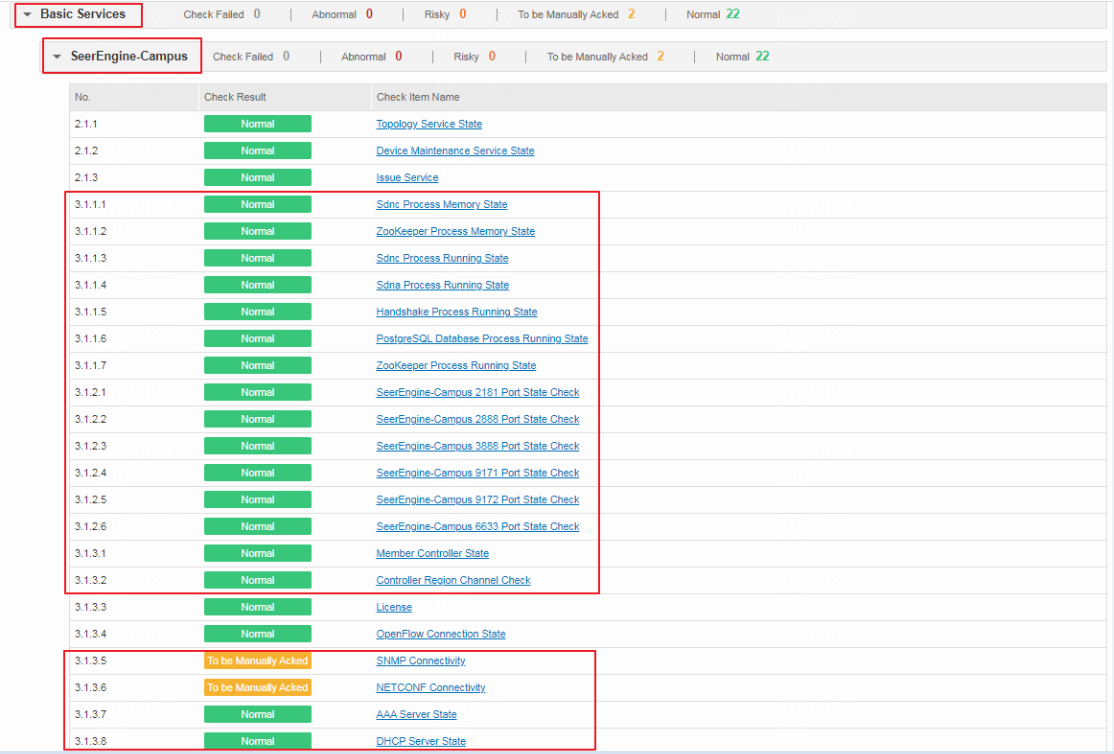Open the AAA Server State link
1114x754 pixels.
click(416, 715)
